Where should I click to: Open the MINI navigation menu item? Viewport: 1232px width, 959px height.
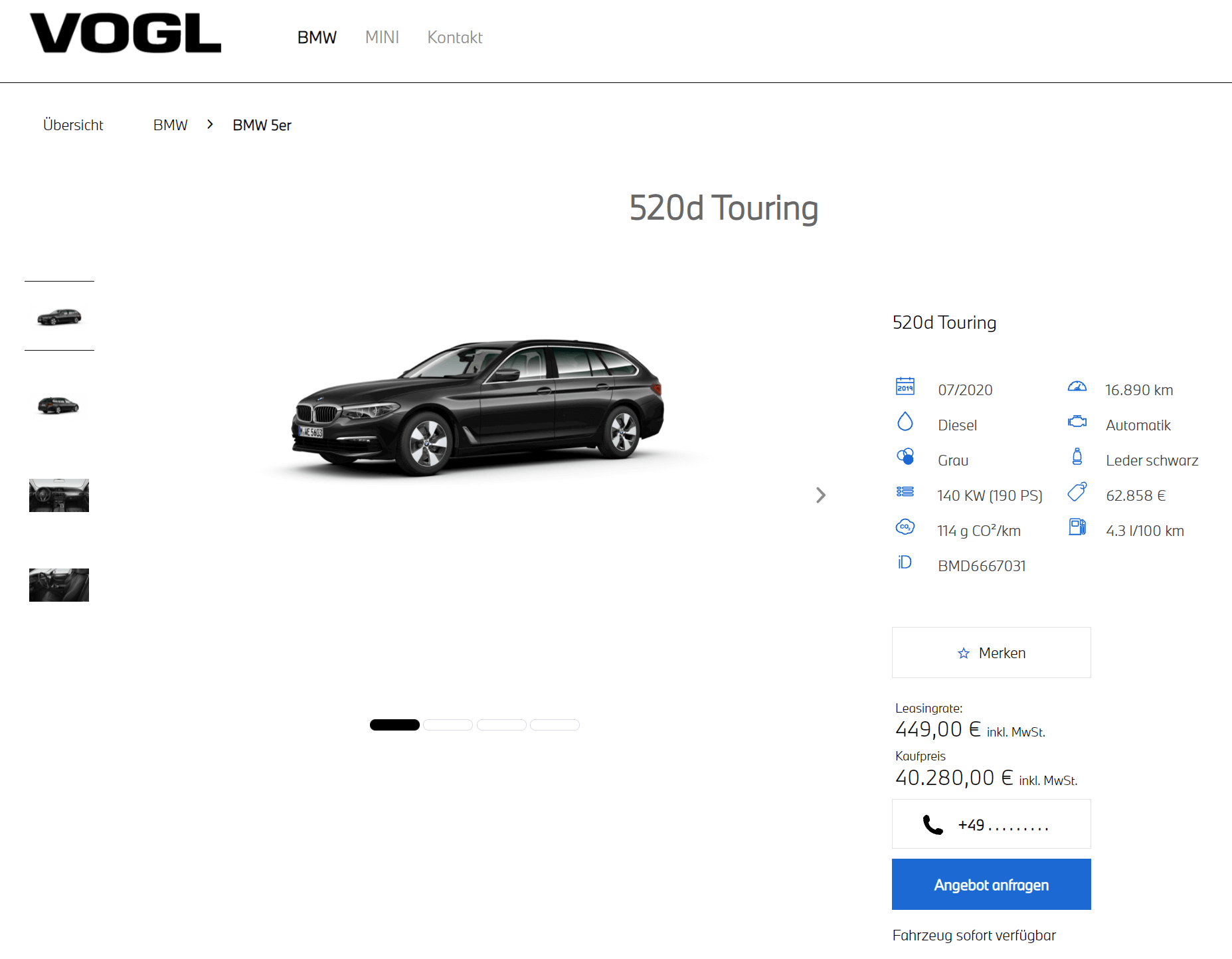pos(382,37)
